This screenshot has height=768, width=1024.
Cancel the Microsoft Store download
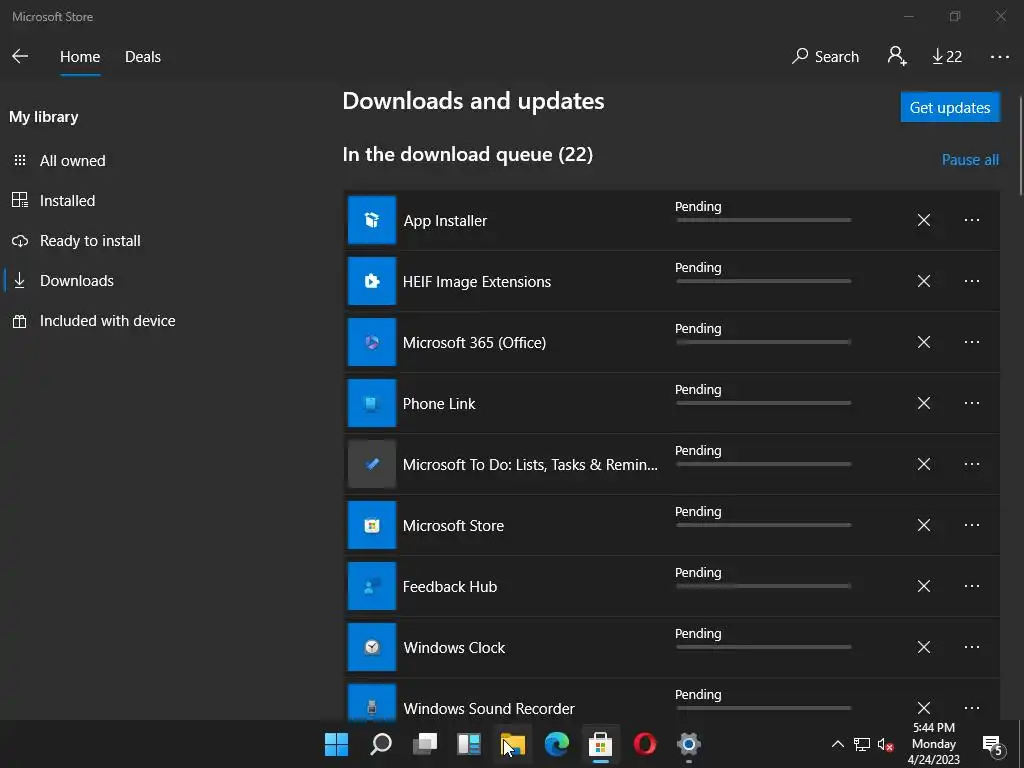(x=923, y=525)
